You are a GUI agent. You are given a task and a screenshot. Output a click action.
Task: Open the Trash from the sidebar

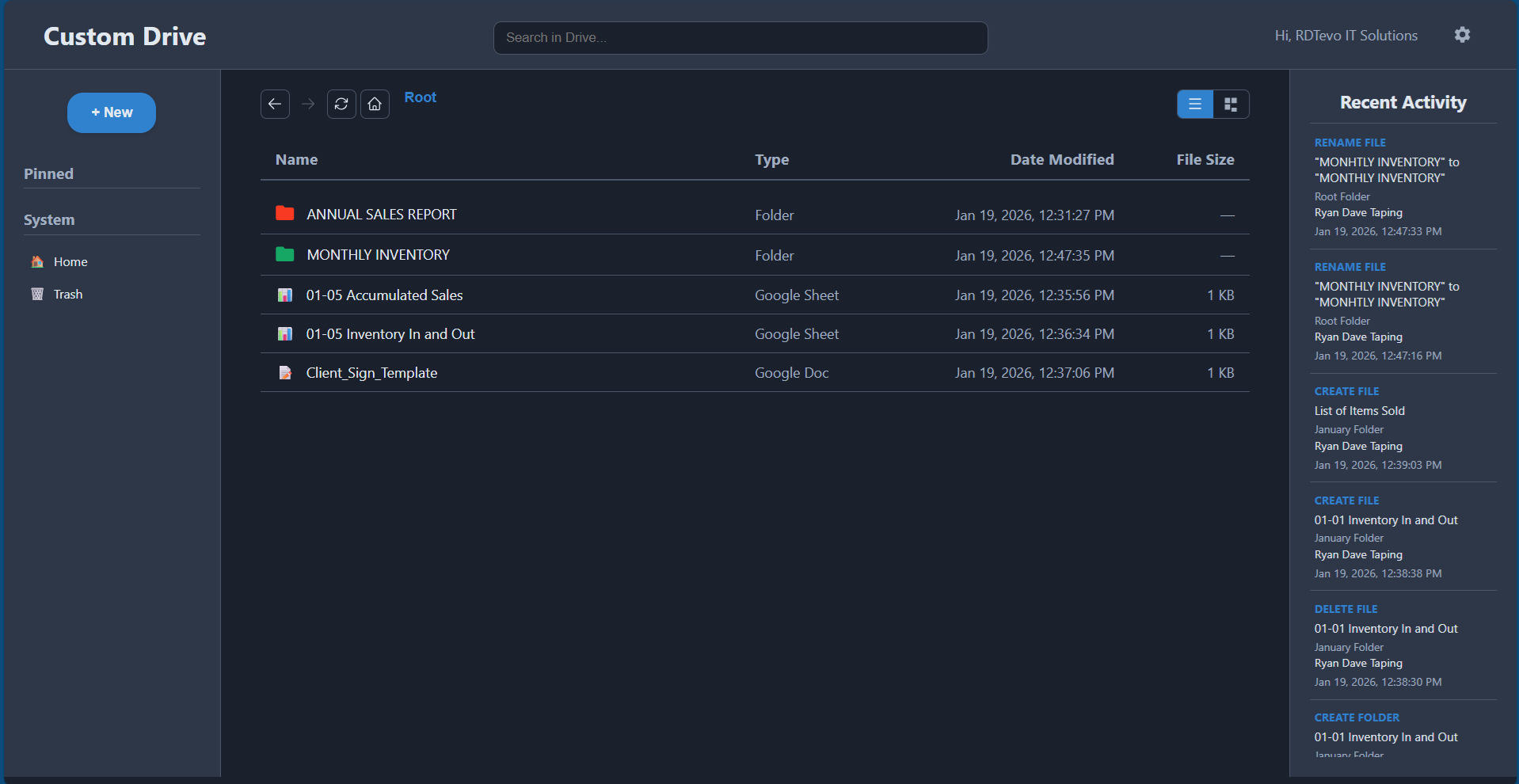pos(67,294)
